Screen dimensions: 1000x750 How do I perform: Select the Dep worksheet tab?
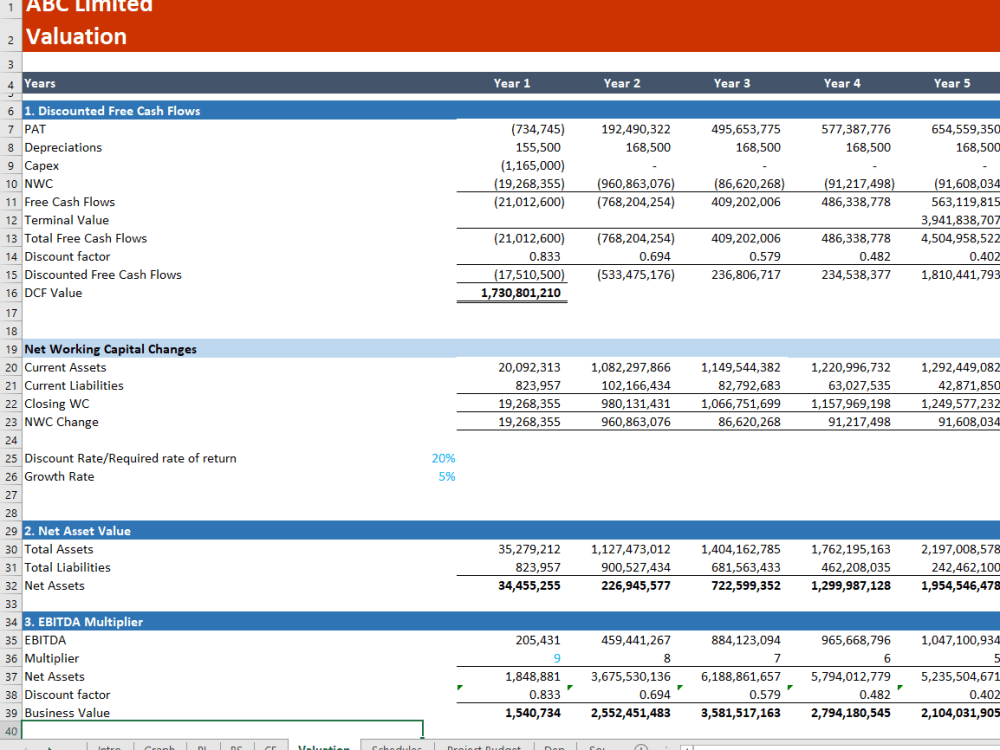[x=555, y=747]
